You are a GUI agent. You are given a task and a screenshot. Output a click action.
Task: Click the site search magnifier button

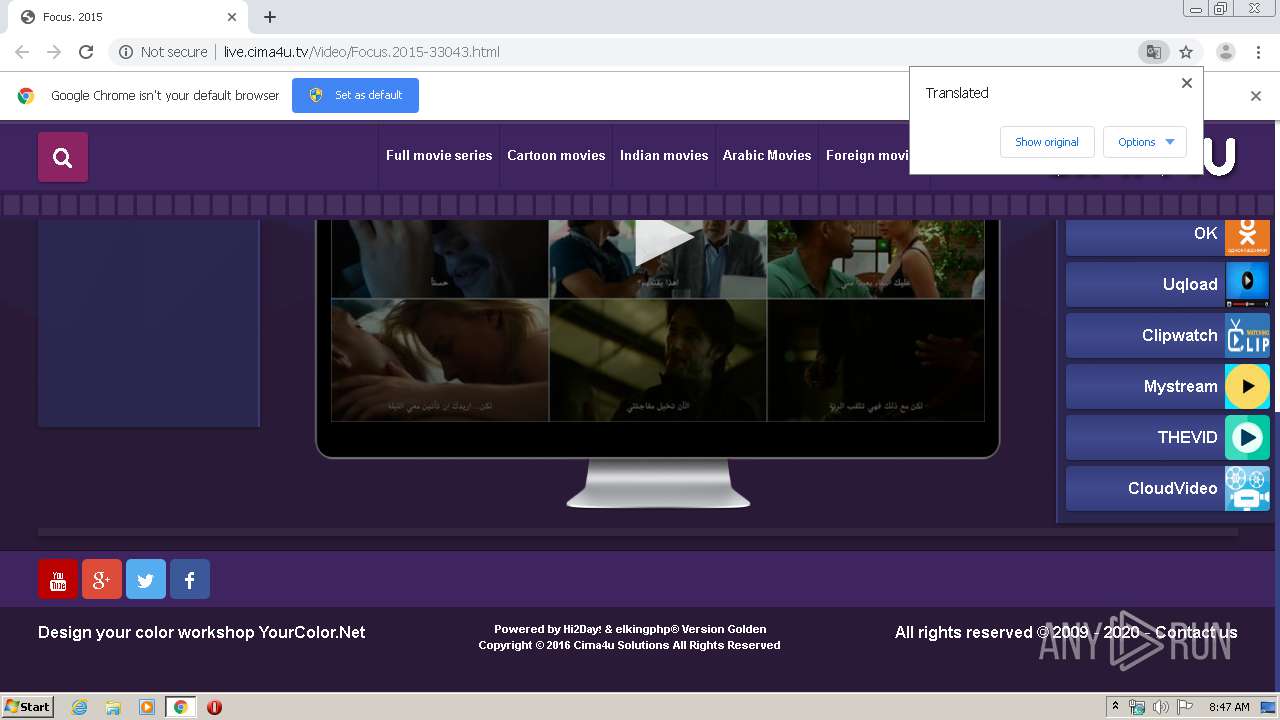tap(63, 157)
